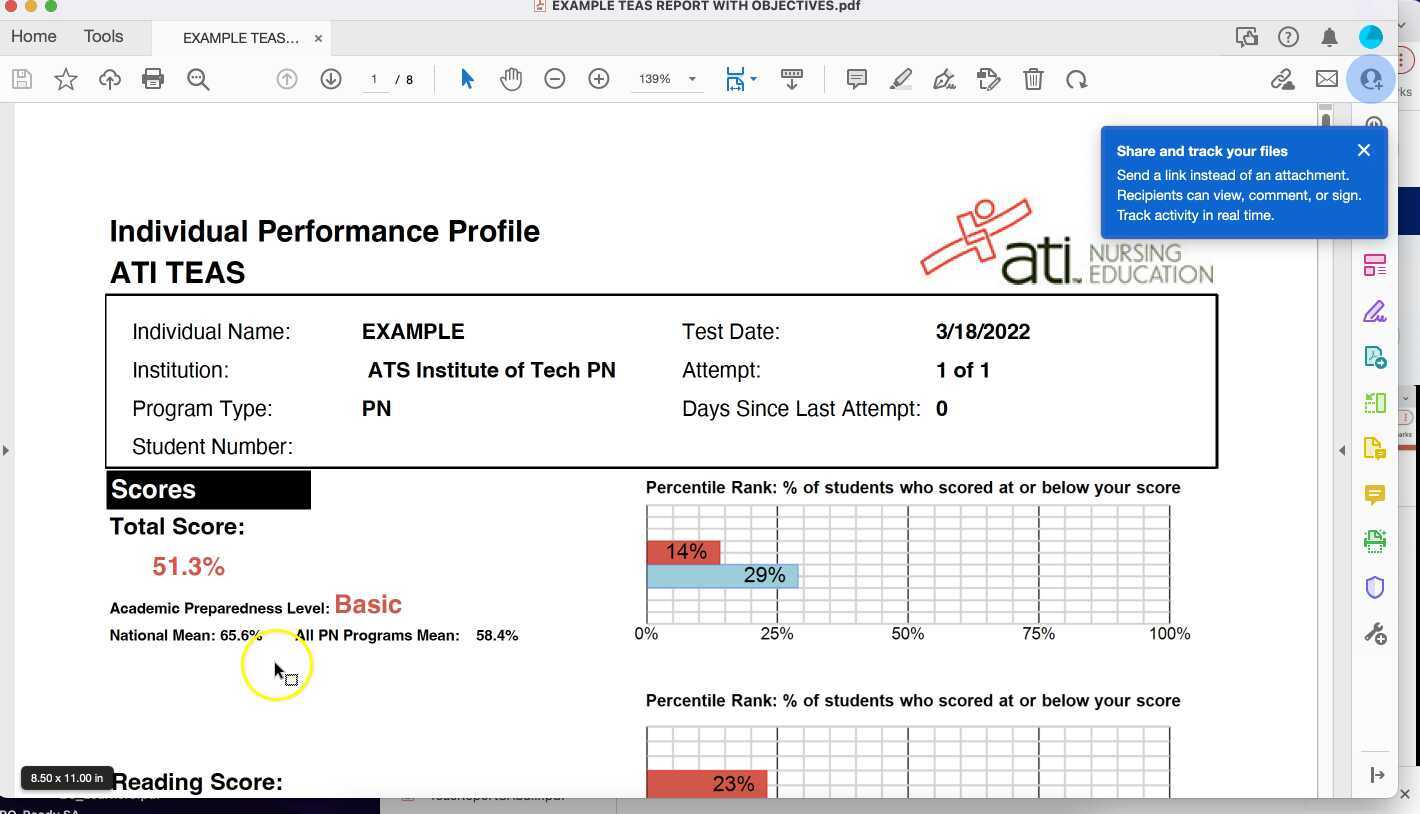
Task: Click the user account avatar
Action: (1371, 37)
